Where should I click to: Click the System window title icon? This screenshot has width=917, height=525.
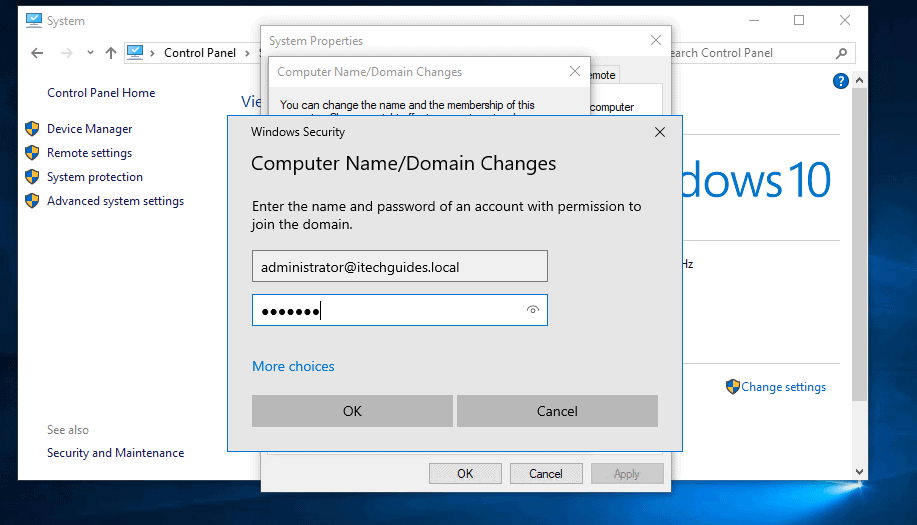click(x=34, y=20)
